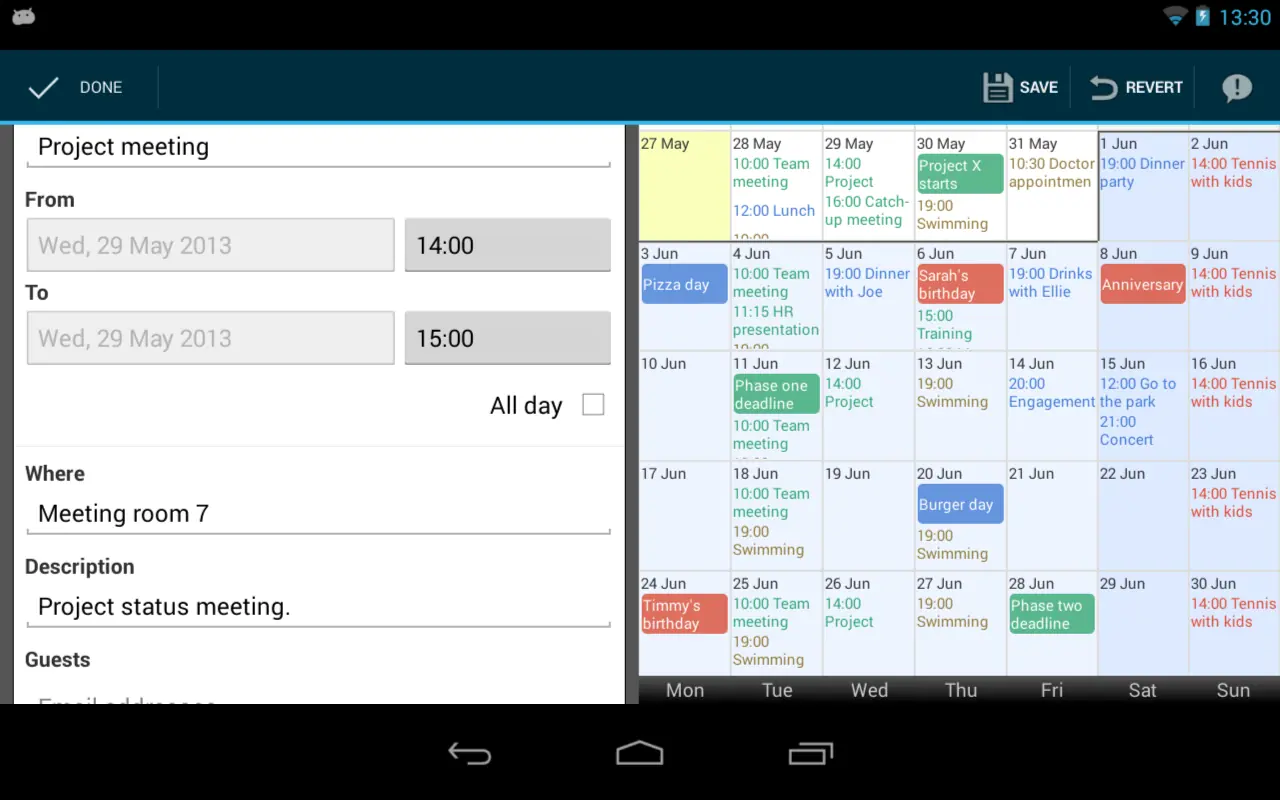
Task: Tap the Sun weekday header
Action: 1233,690
